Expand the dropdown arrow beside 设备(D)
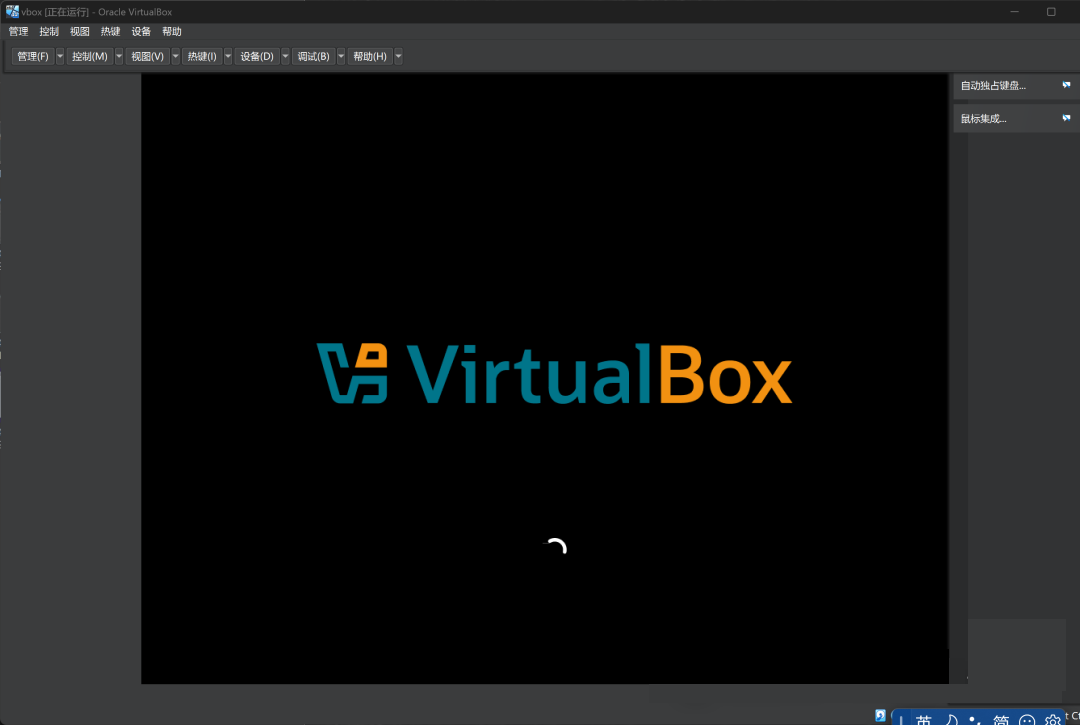This screenshot has height=725, width=1080. tap(285, 56)
